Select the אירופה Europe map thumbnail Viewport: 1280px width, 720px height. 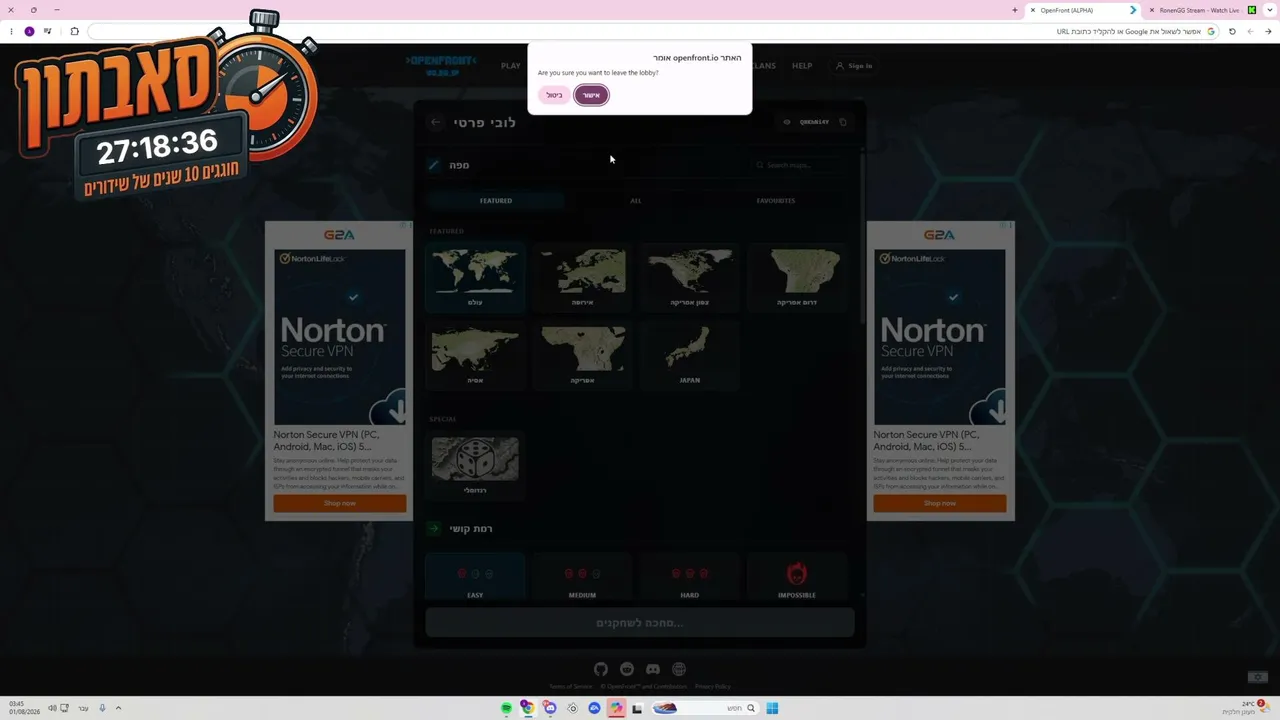pyautogui.click(x=582, y=277)
